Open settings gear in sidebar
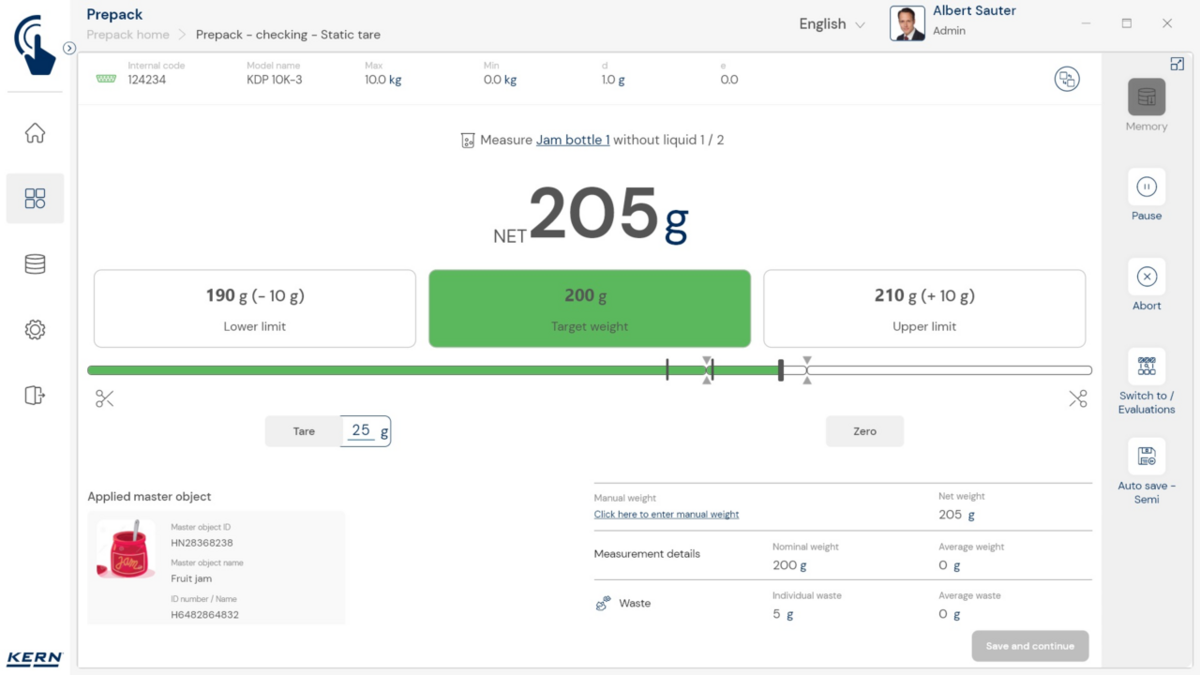The height and width of the screenshot is (675, 1200). tap(35, 330)
